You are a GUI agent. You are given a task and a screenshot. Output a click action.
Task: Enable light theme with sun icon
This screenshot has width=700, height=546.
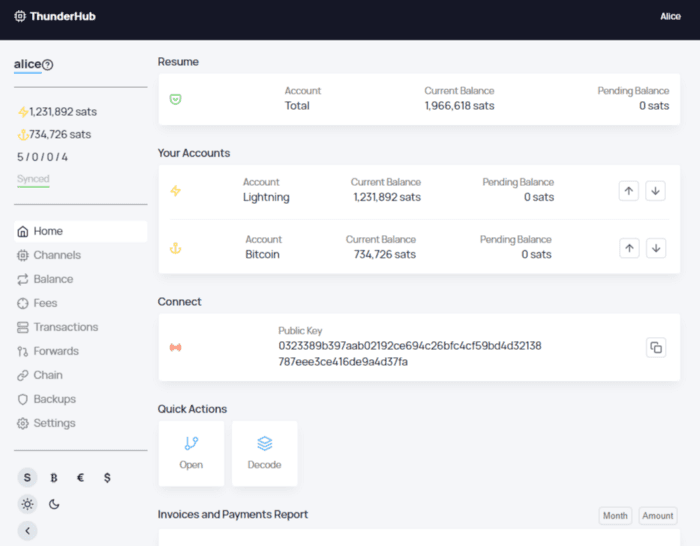click(x=27, y=504)
